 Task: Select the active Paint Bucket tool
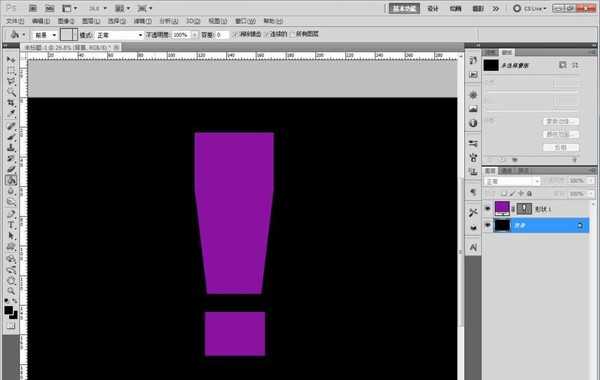pos(11,180)
